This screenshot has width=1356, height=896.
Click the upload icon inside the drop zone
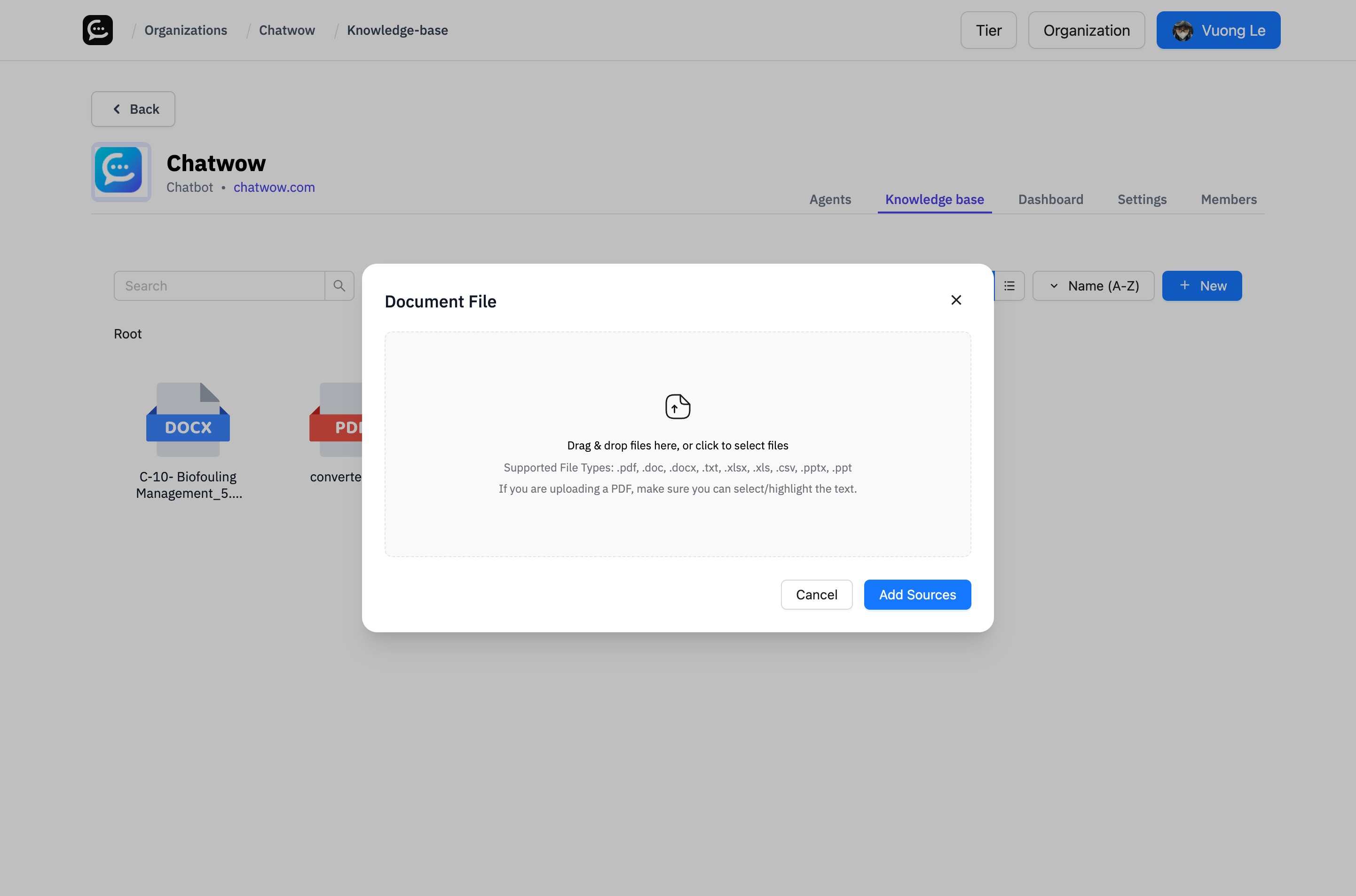[x=677, y=406]
